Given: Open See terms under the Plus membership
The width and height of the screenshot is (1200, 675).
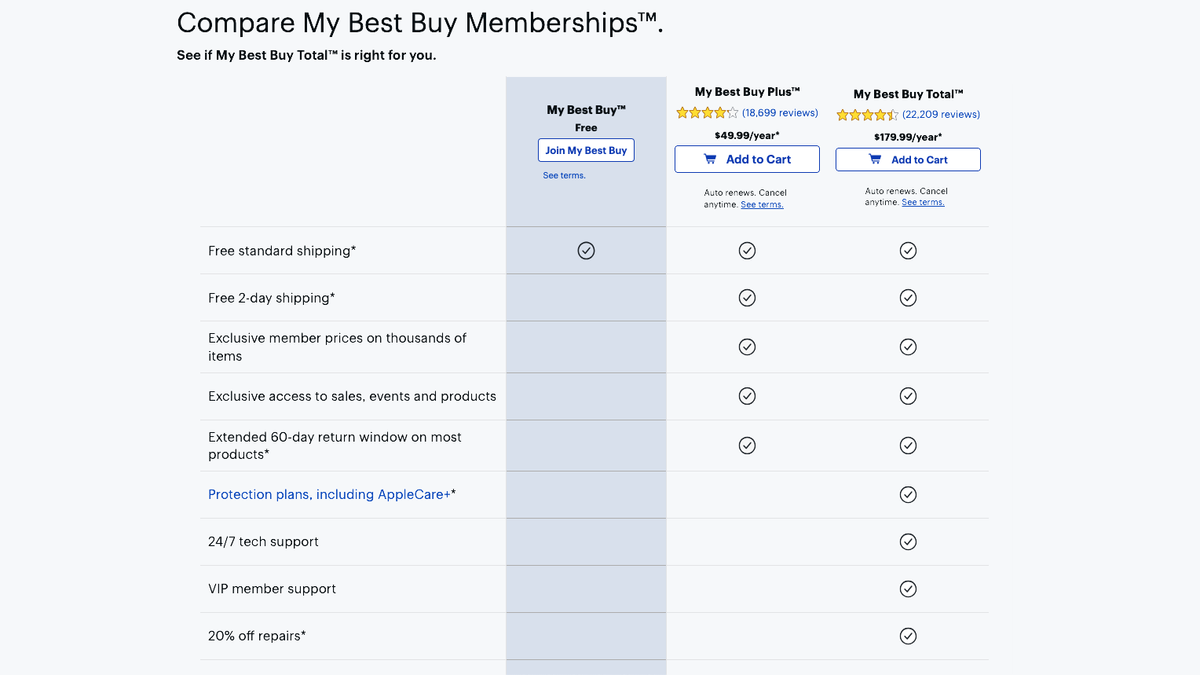Looking at the screenshot, I should [762, 203].
